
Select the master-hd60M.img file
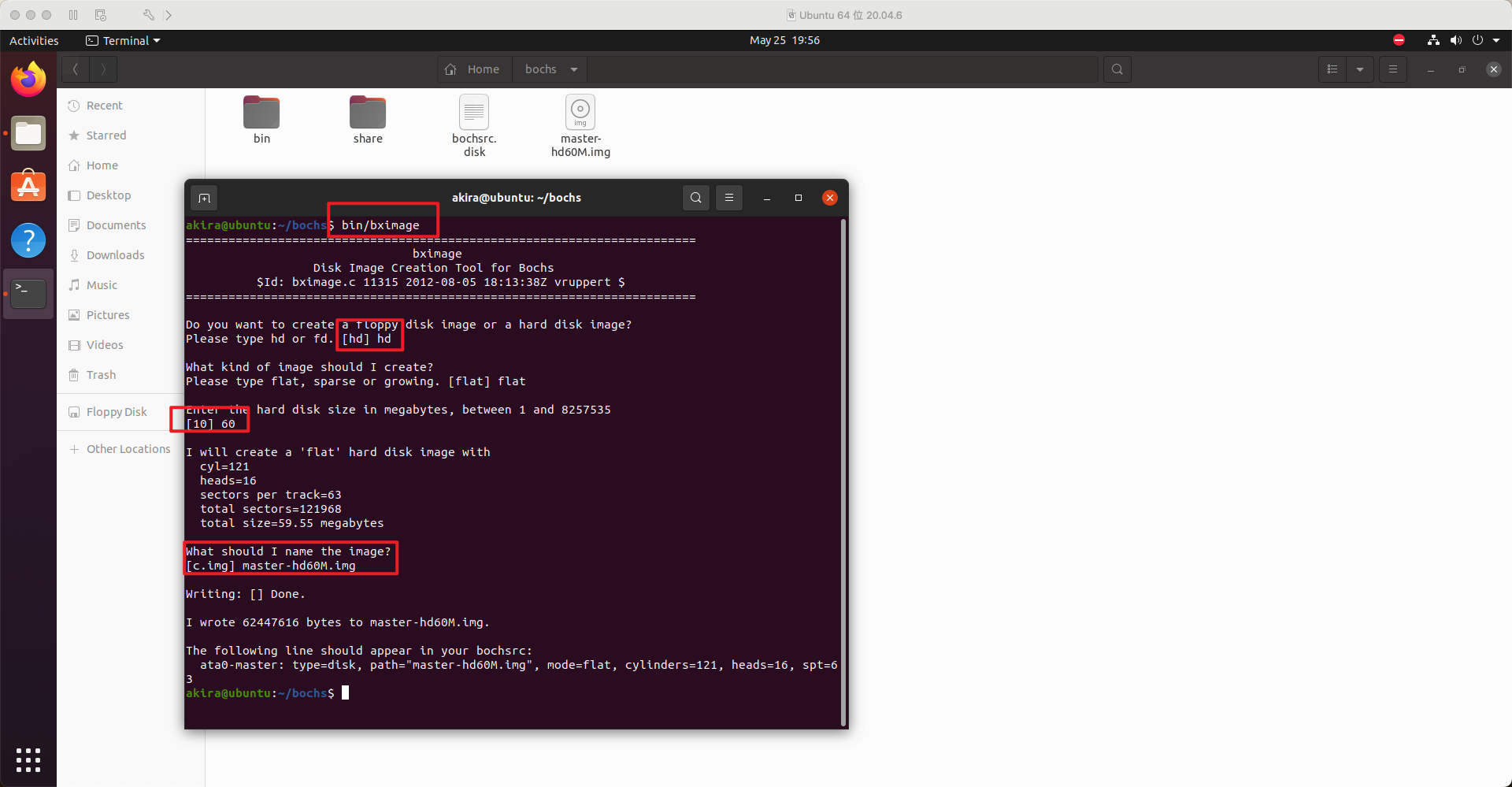580,126
